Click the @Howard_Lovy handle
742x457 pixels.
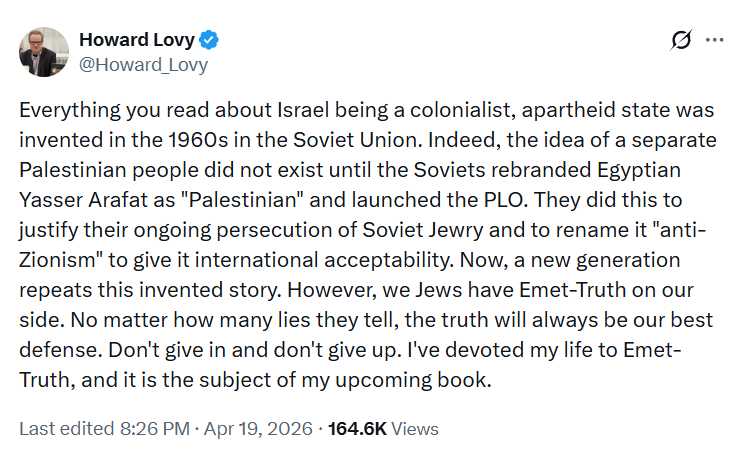143,65
